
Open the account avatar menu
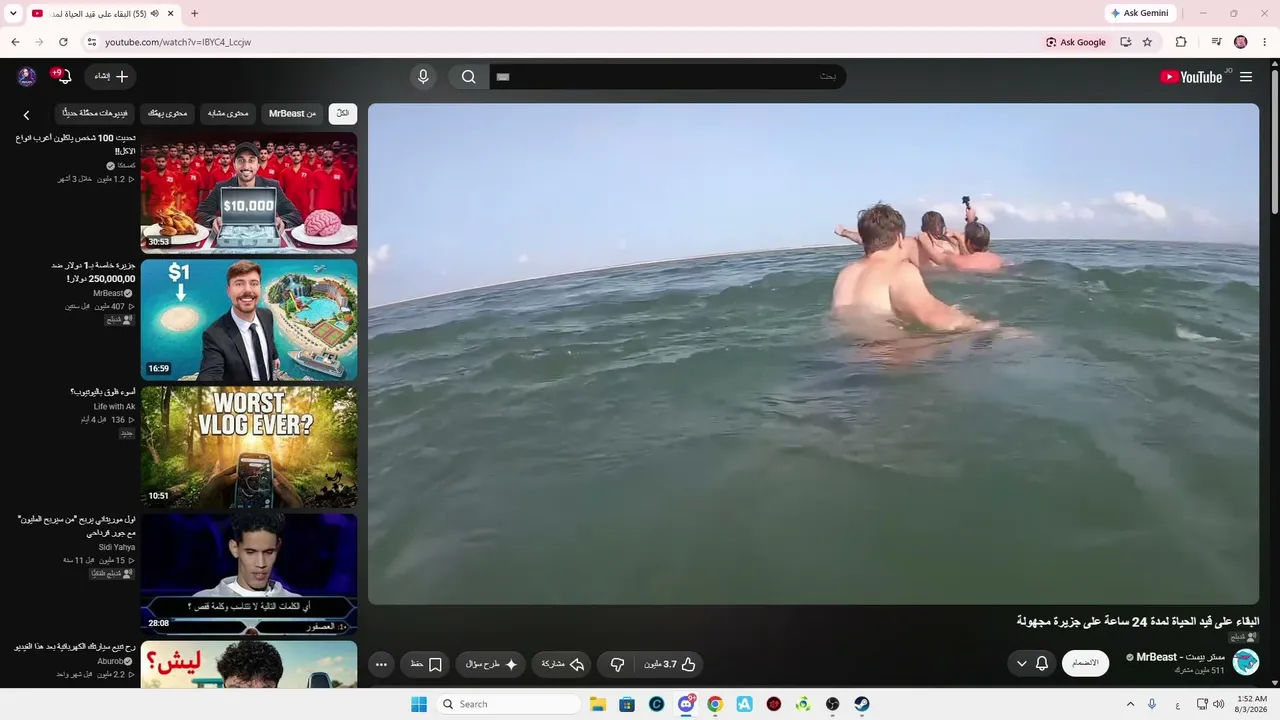point(27,77)
